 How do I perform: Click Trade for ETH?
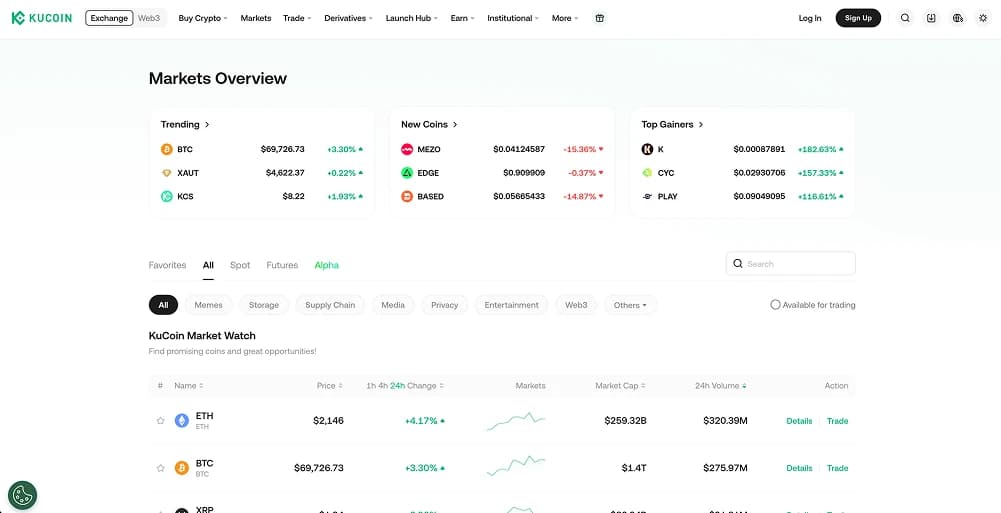838,420
